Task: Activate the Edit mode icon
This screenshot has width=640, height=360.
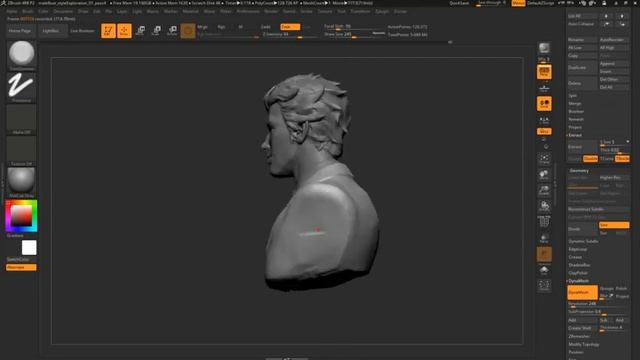Action: click(x=108, y=31)
